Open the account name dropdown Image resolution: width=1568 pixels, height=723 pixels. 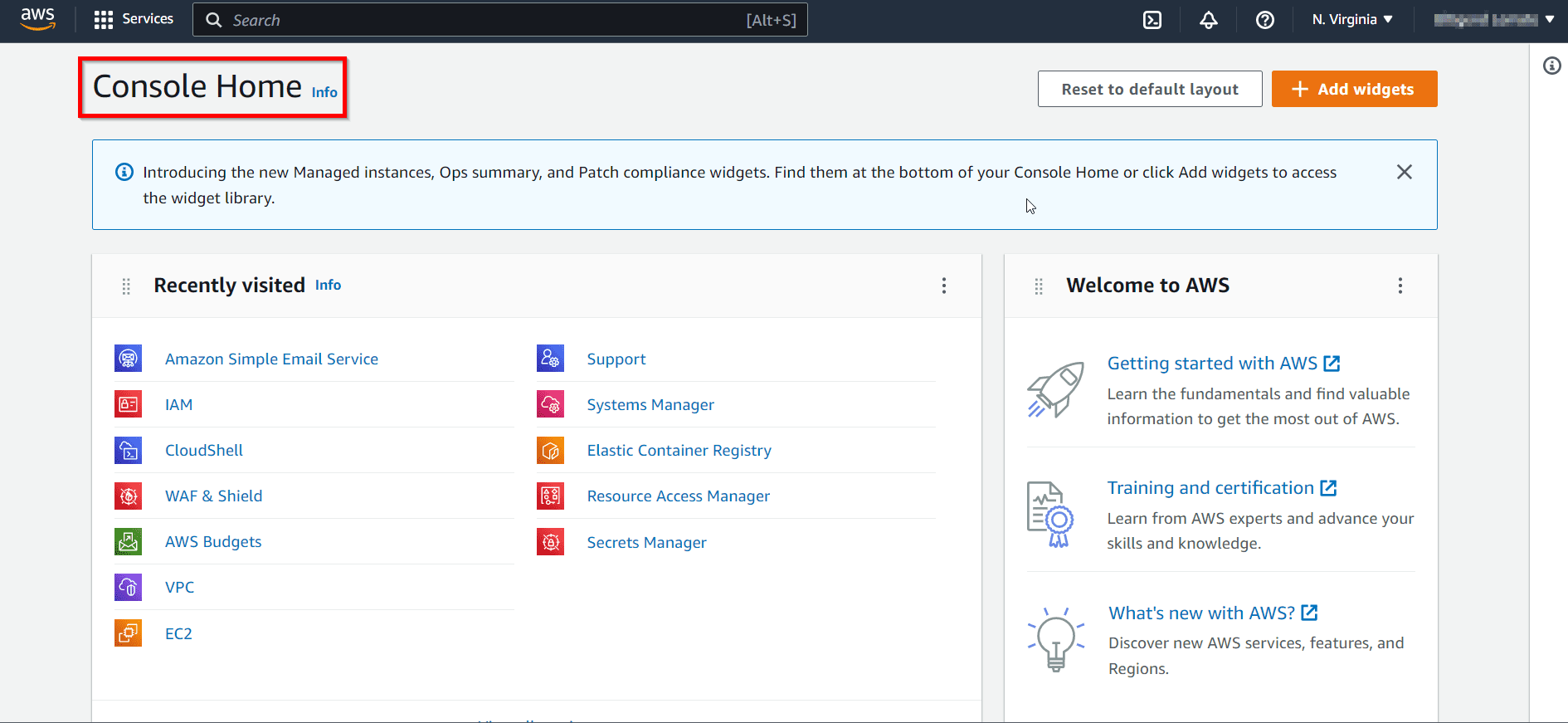tap(1494, 19)
